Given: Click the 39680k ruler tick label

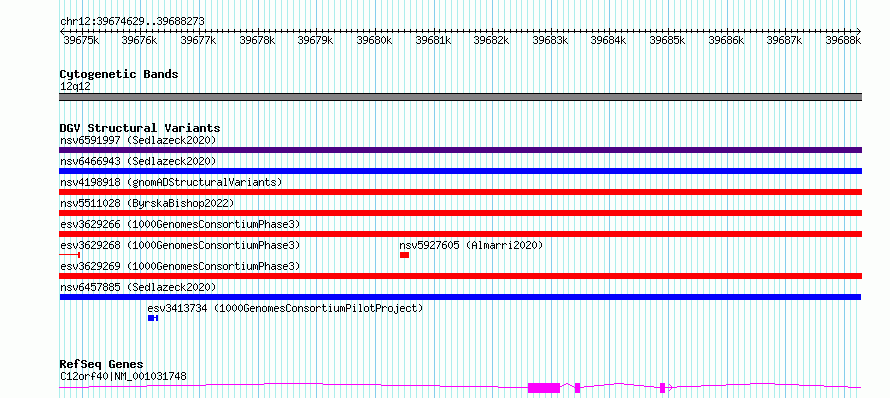Looking at the screenshot, I should point(374,40).
